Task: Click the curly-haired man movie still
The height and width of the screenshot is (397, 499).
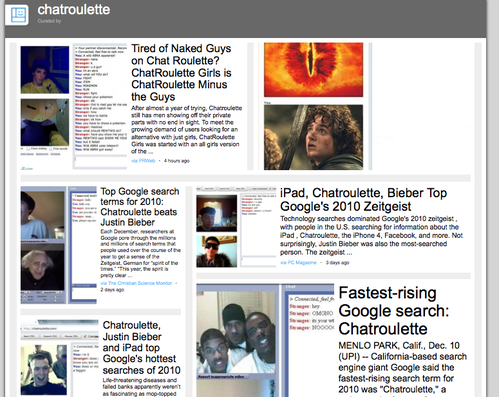Action: (313, 137)
